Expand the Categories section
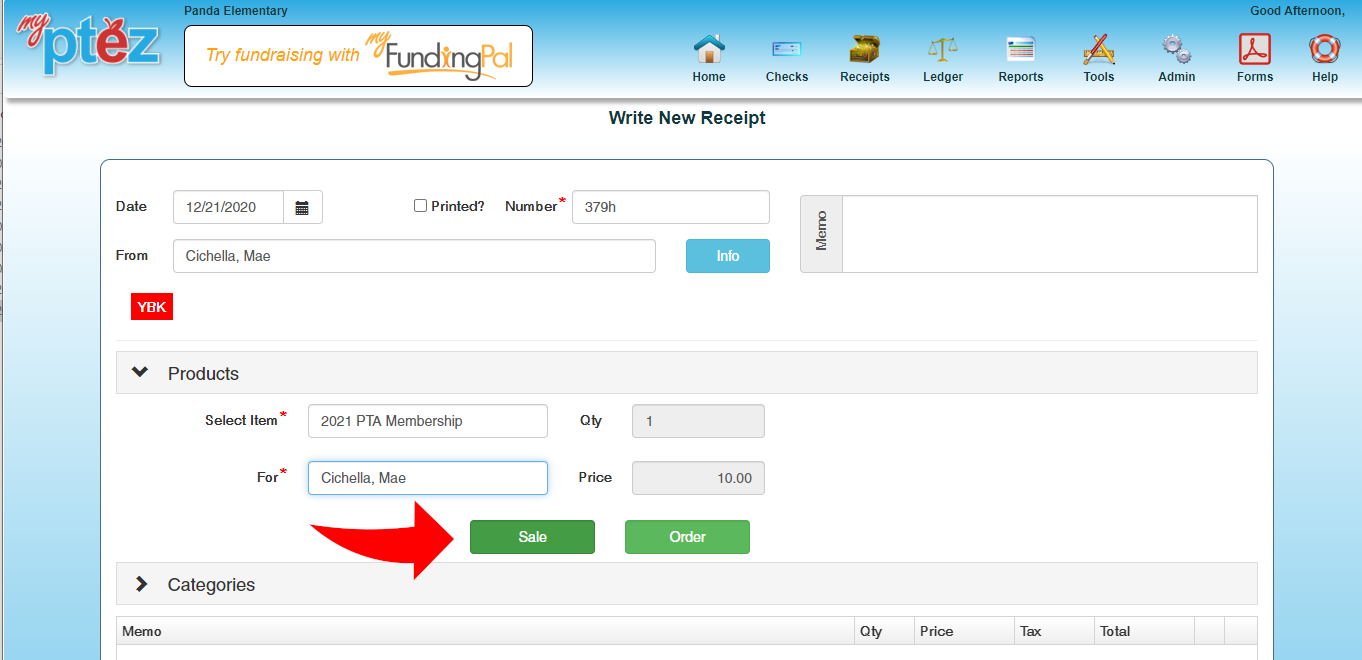The image size is (1362, 660). click(141, 584)
